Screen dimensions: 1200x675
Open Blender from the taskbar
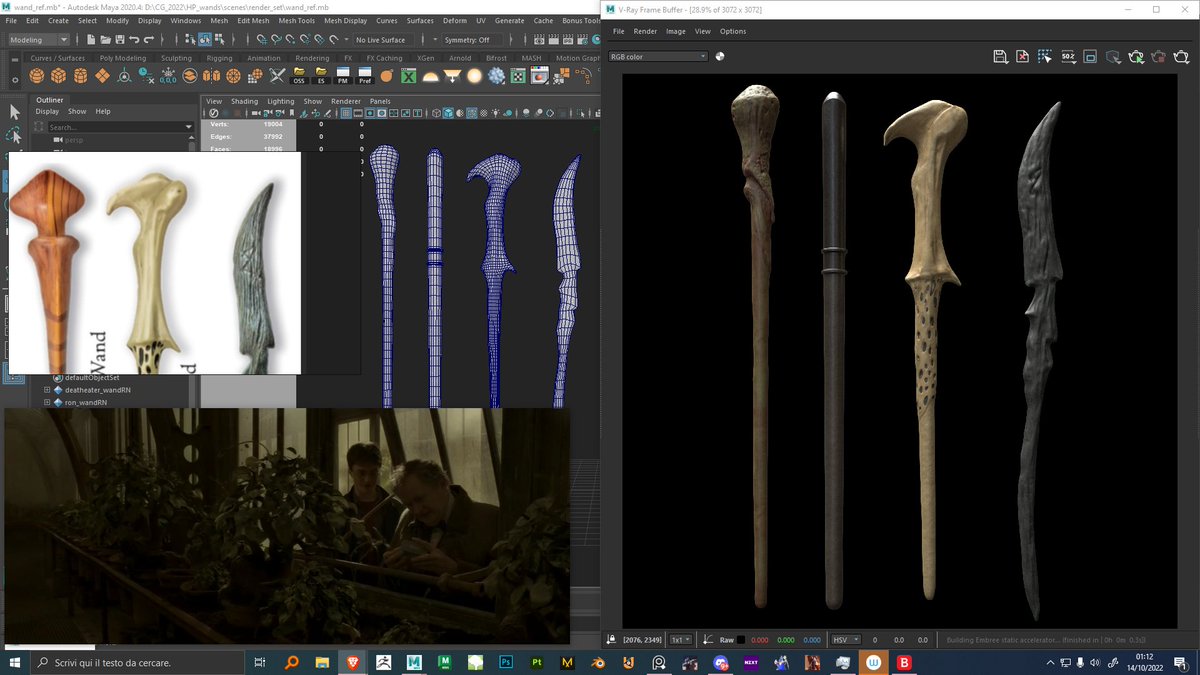click(x=598, y=662)
